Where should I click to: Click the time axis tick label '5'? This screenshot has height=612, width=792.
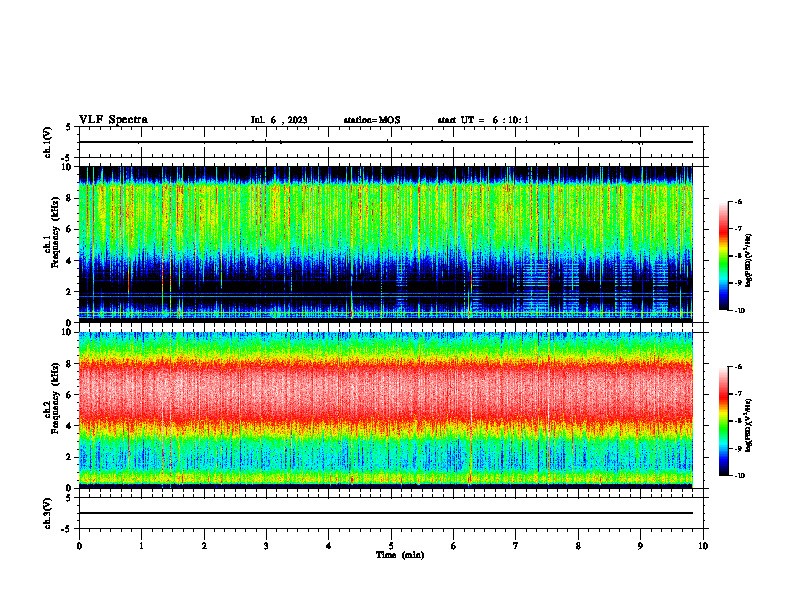coord(391,546)
